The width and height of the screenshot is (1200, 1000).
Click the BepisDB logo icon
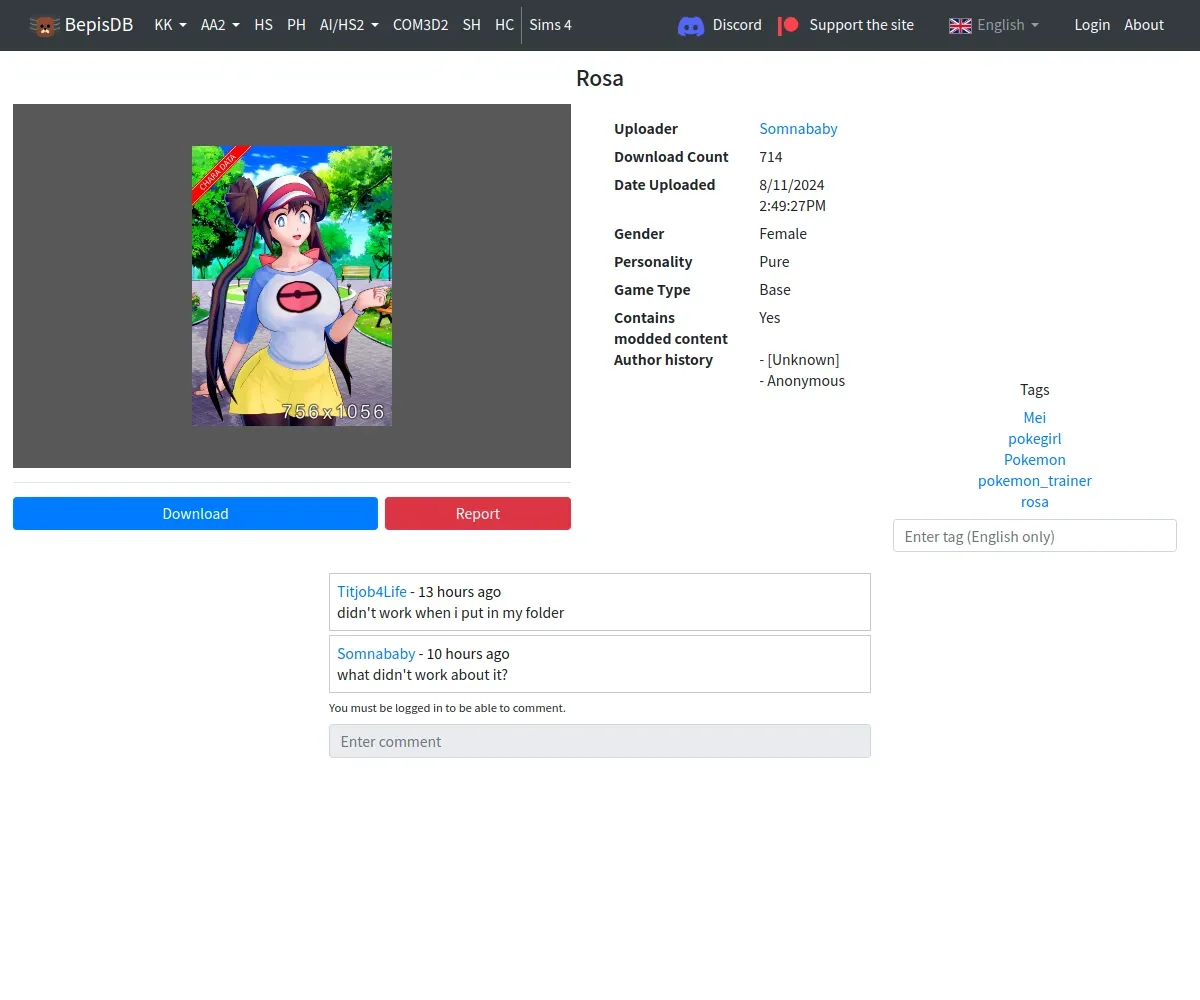(44, 25)
